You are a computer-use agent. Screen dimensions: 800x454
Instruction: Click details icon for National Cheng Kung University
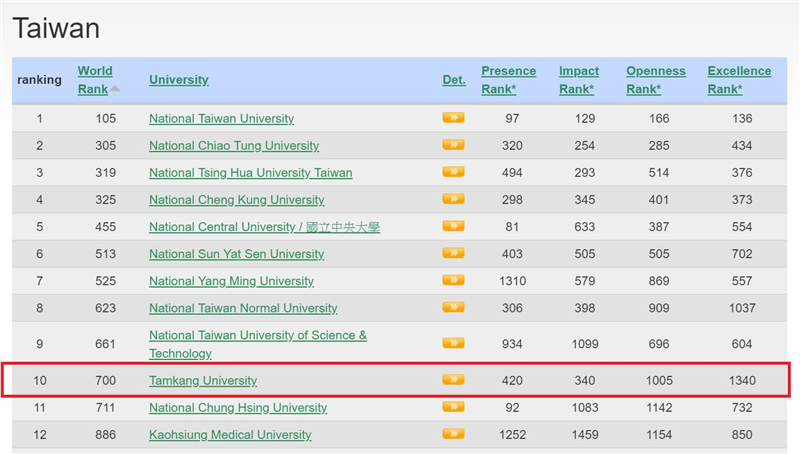pos(453,199)
